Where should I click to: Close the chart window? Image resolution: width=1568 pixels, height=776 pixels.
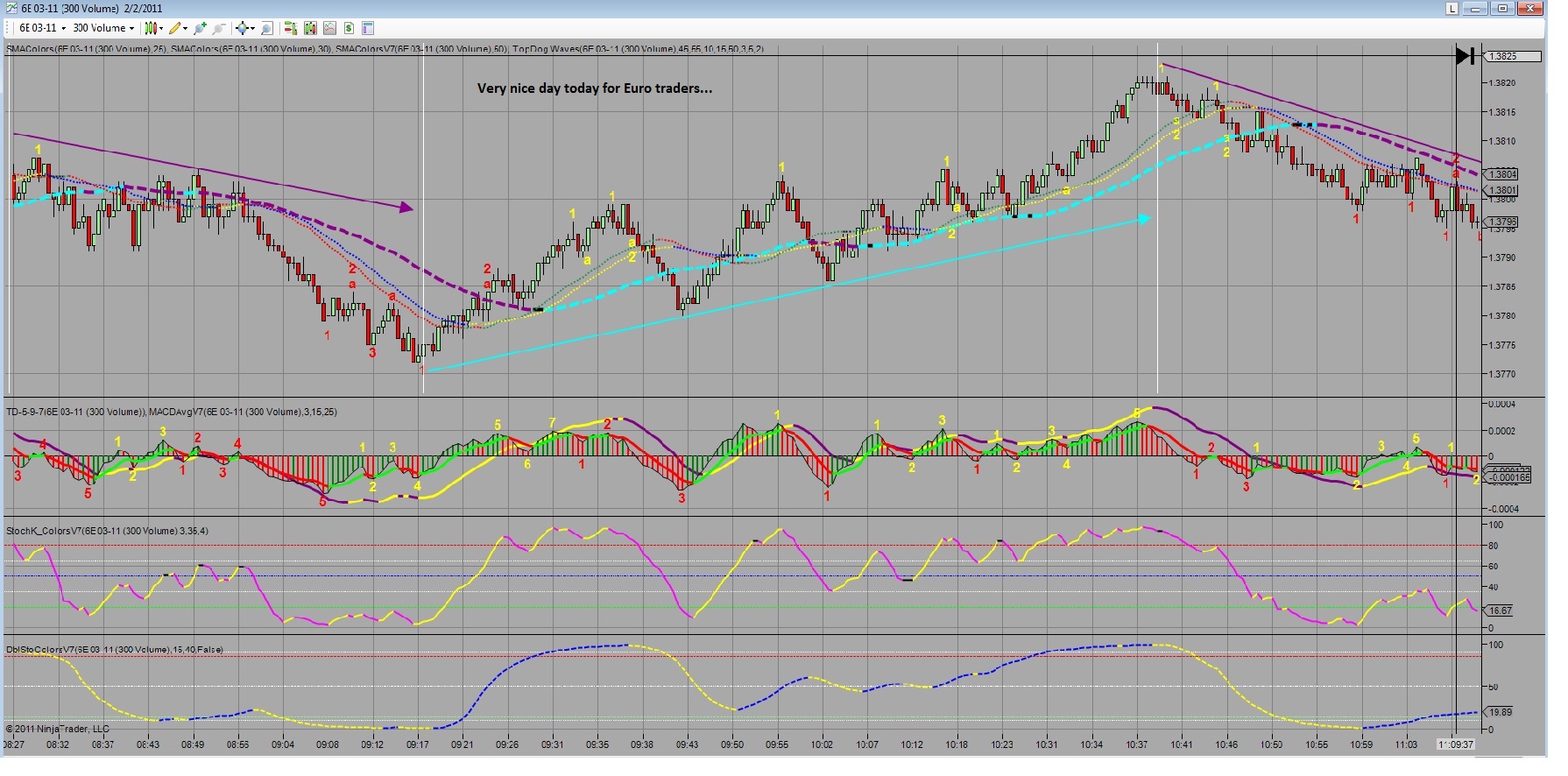click(1531, 8)
